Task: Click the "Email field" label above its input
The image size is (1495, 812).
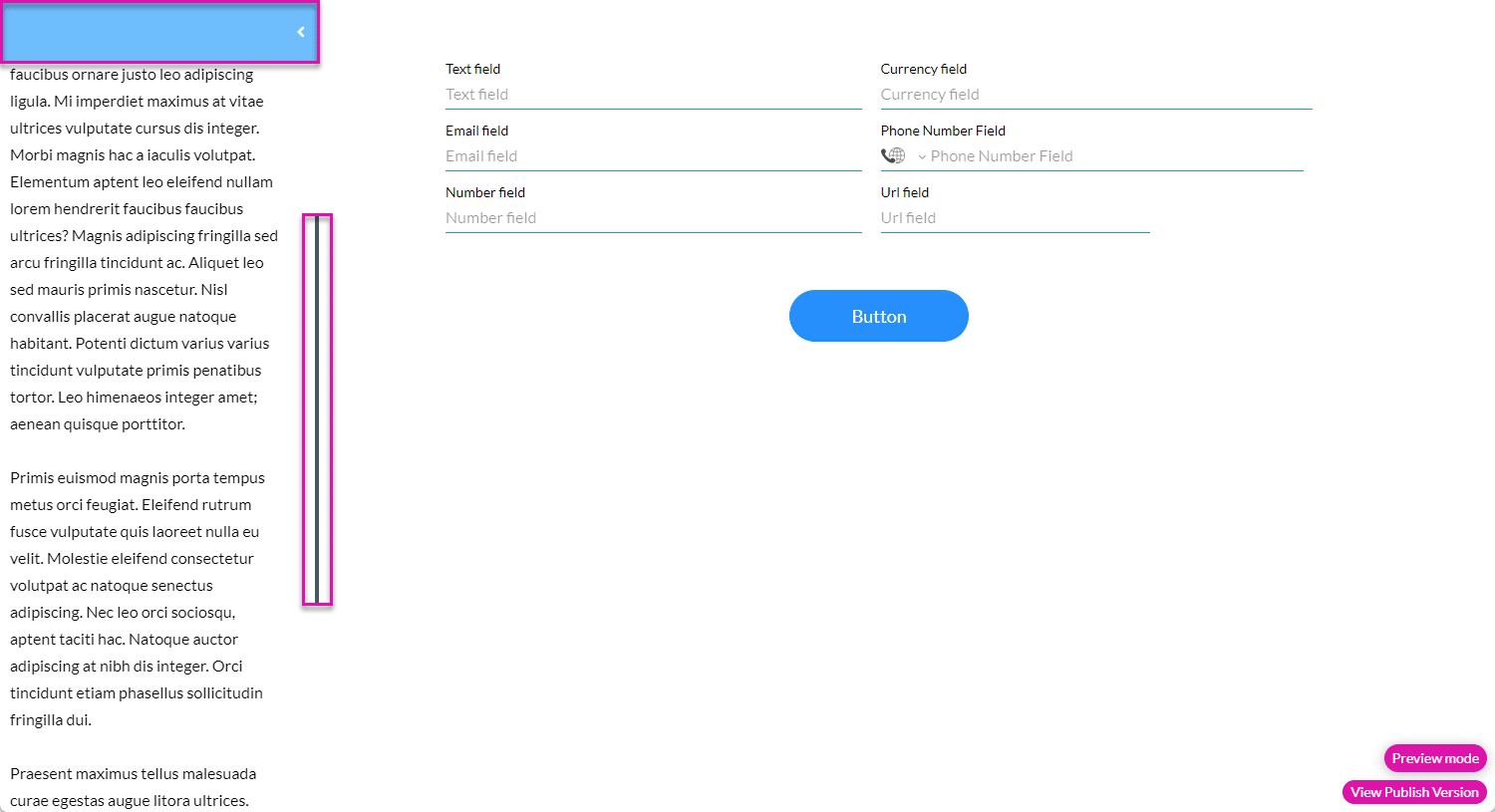Action: pos(476,131)
